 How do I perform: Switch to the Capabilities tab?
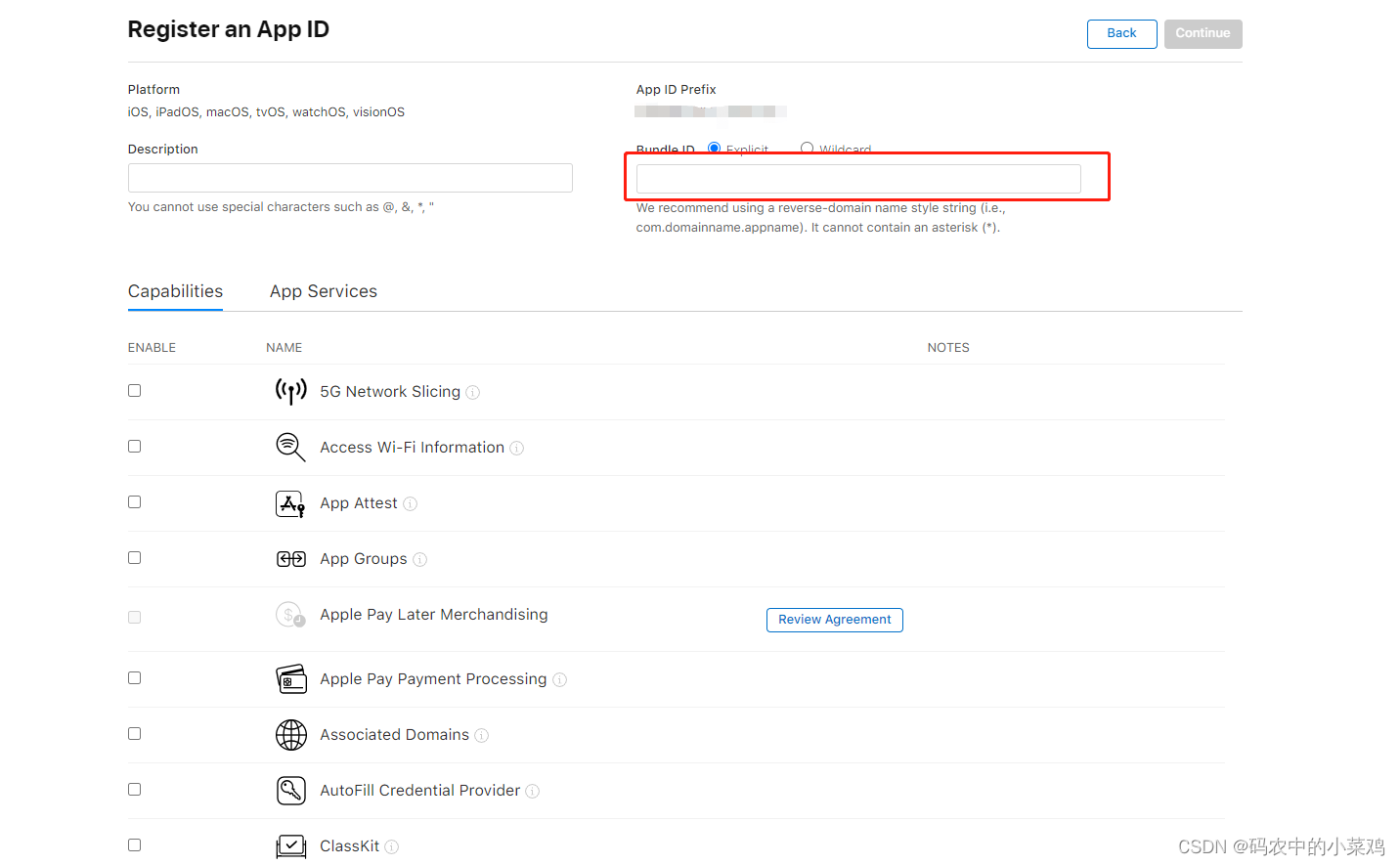pyautogui.click(x=175, y=291)
